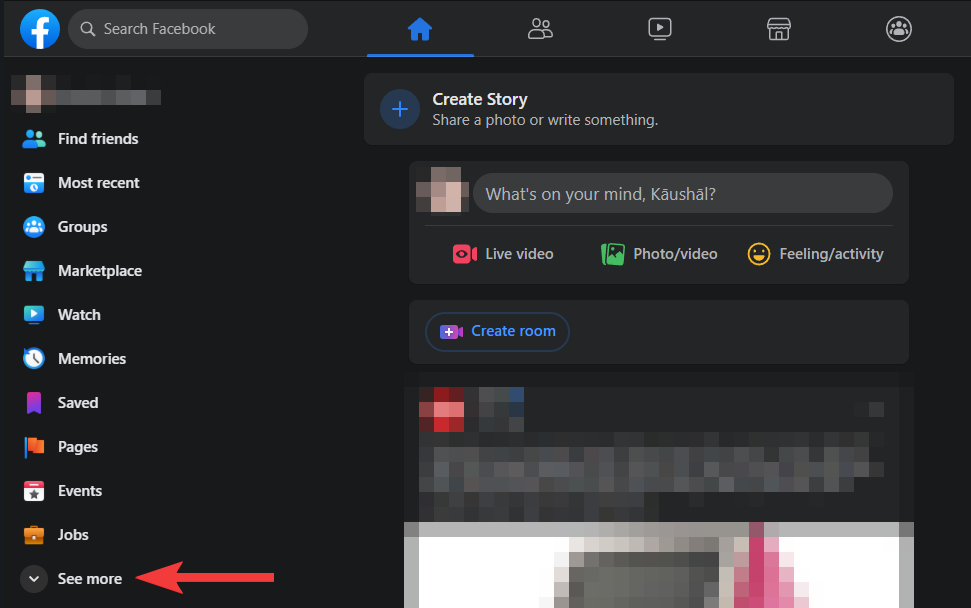Screen dimensions: 971x608
Task: Click the Memories clock sidebar icon
Action: coord(34,358)
